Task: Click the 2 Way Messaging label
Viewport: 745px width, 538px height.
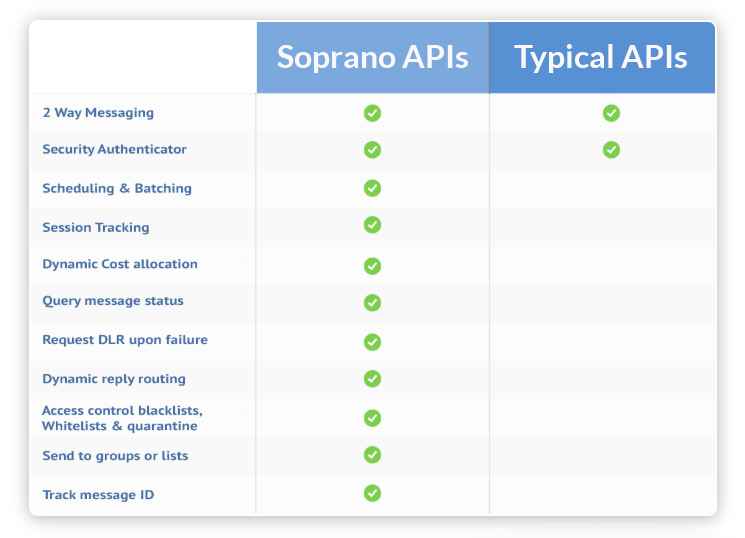Action: point(98,113)
